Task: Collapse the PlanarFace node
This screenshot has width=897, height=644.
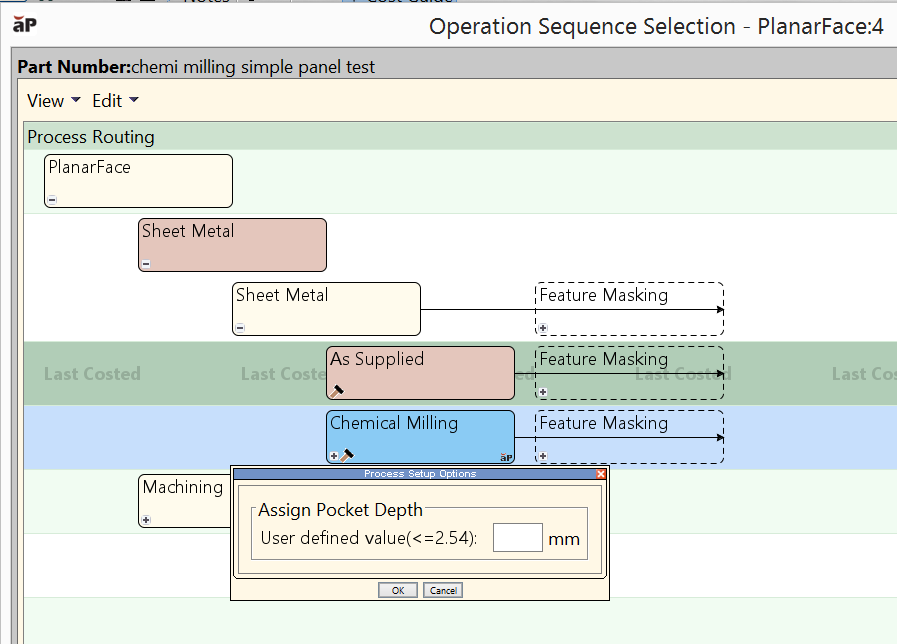Action: coord(52,199)
